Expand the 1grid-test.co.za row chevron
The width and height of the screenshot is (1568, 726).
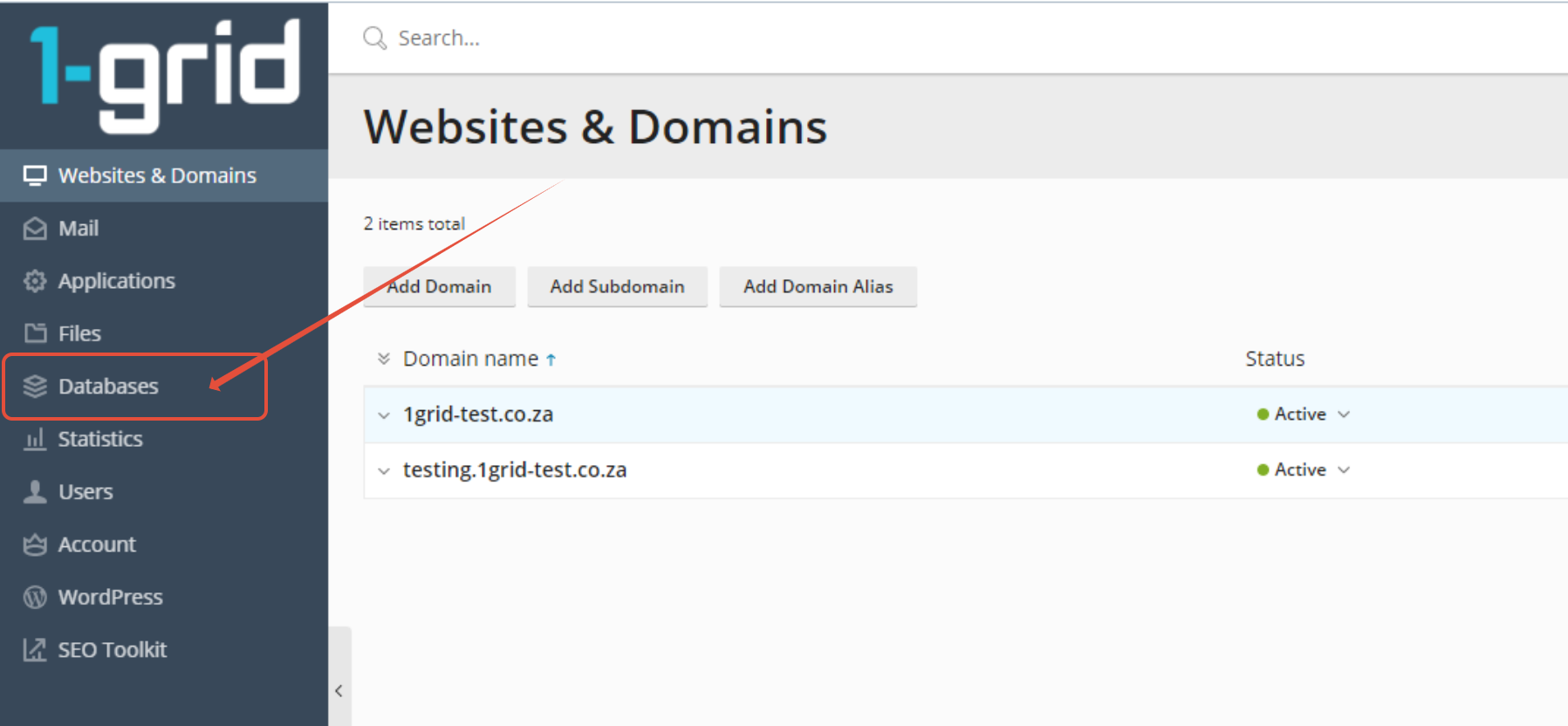pyautogui.click(x=383, y=415)
